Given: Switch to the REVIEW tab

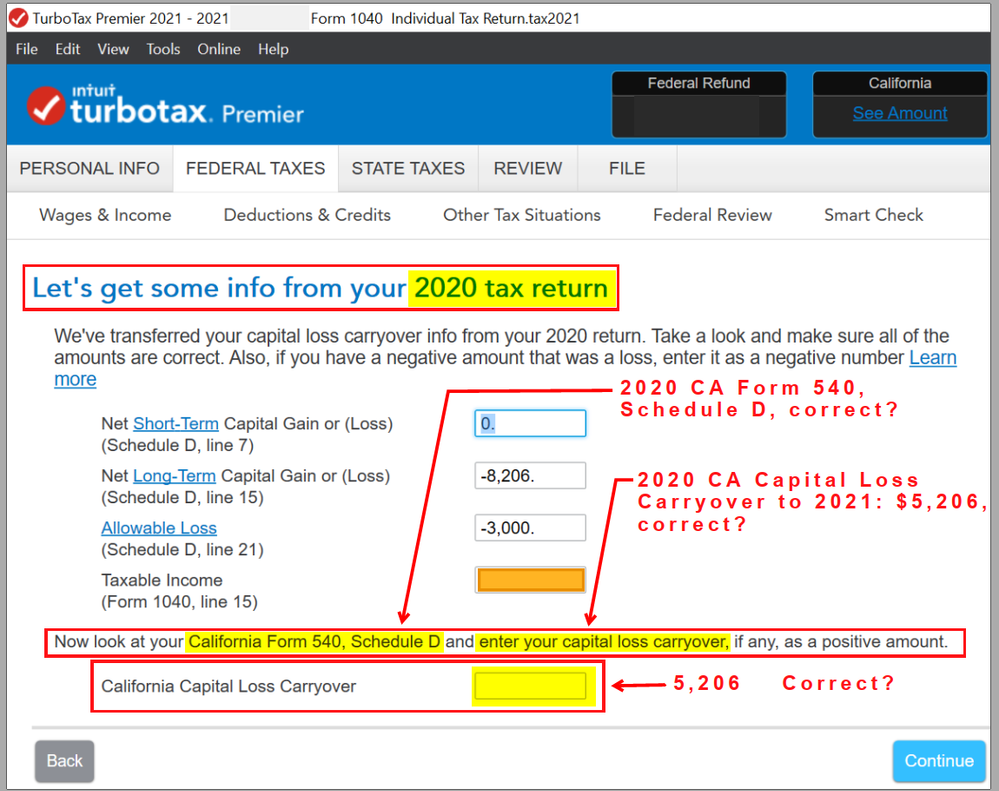Looking at the screenshot, I should [528, 168].
